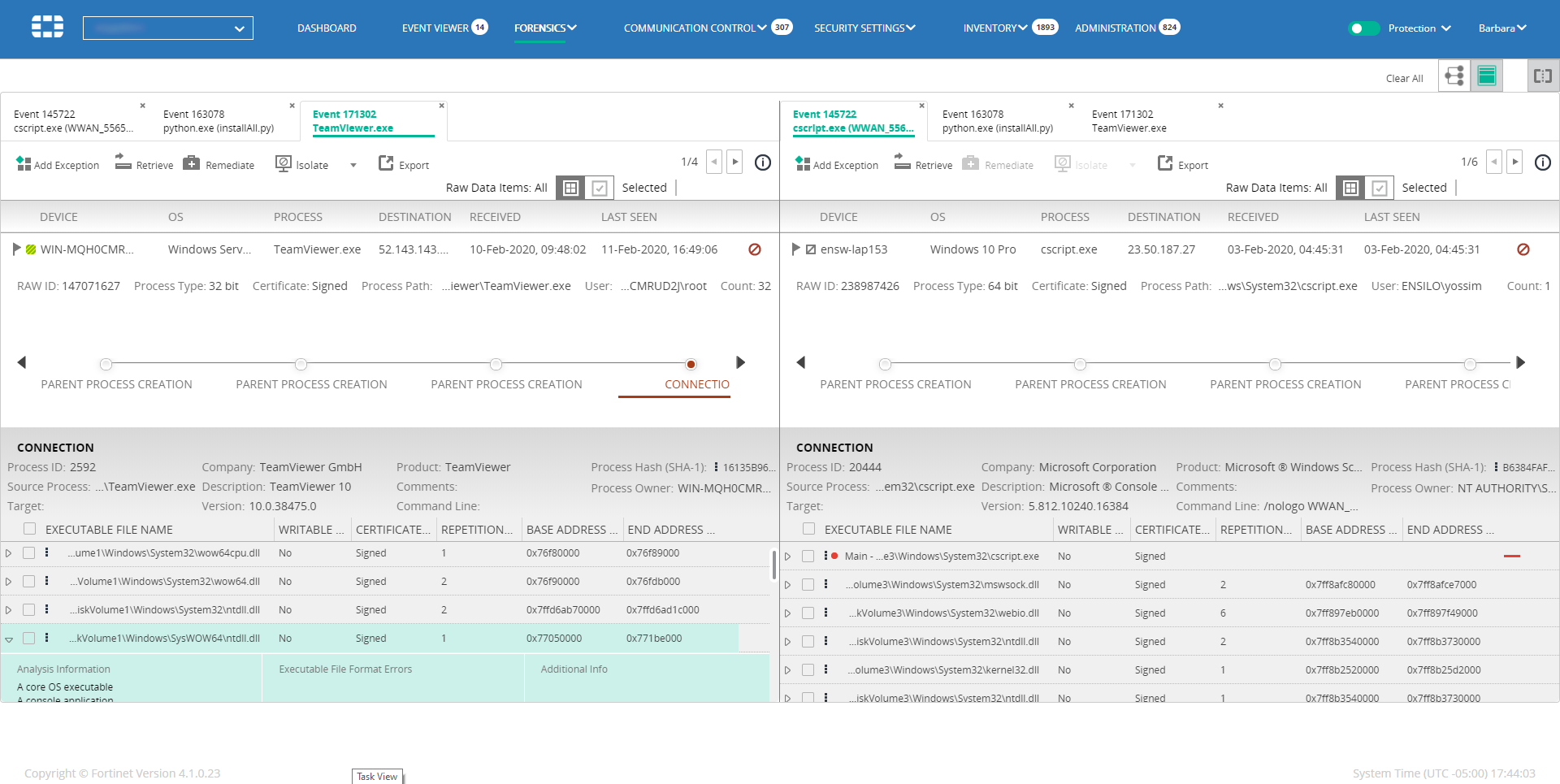Screen dimensions: 1560x784
Task: Expand the wow64cpu.dll row details
Action: (x=8, y=553)
